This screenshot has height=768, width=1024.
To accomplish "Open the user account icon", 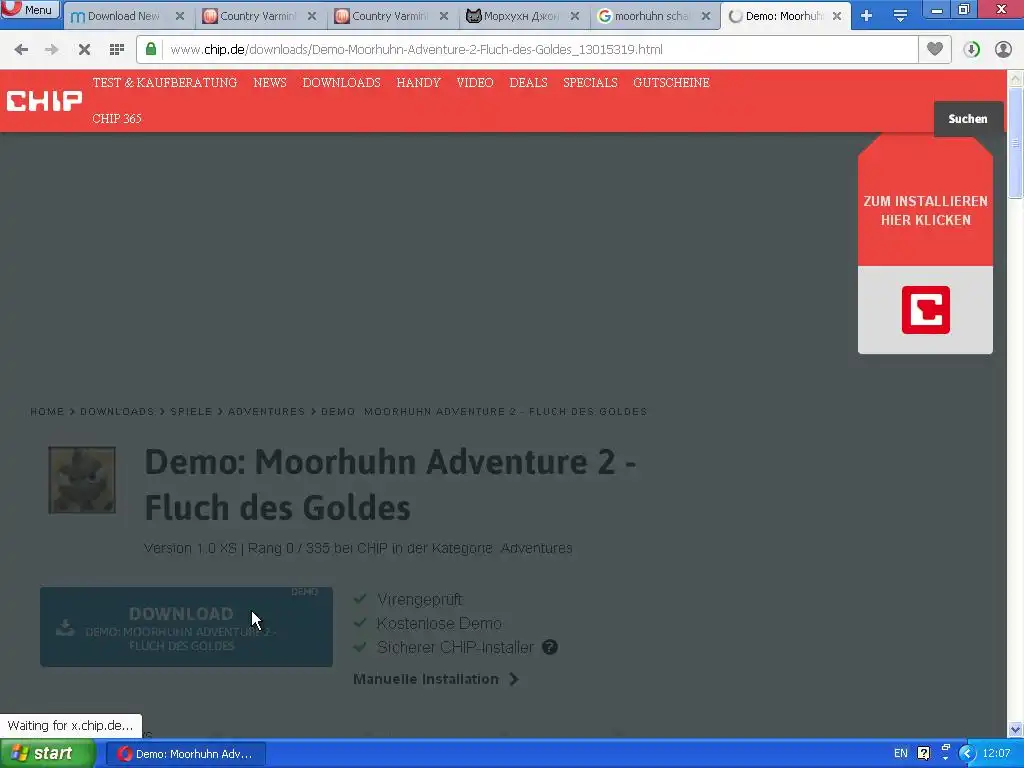I will tap(1003, 49).
